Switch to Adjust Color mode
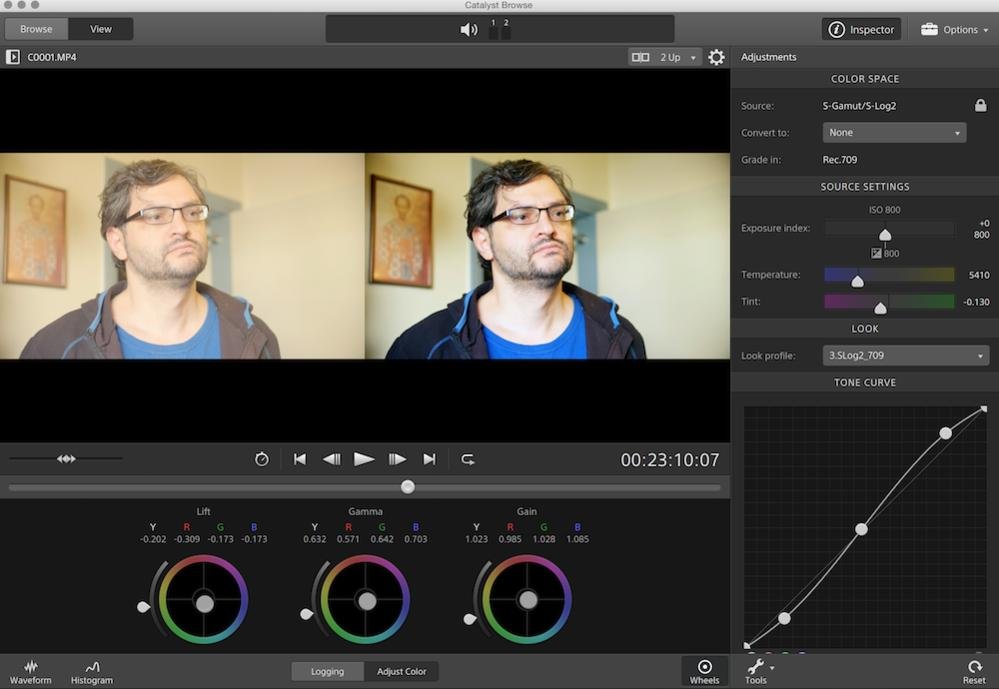Screen dimensions: 999x689 (402, 671)
